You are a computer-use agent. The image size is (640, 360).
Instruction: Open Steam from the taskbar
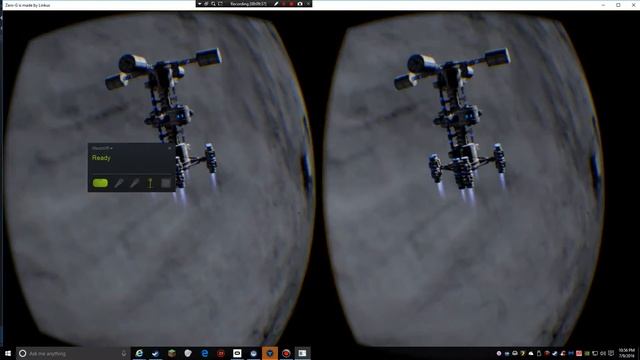click(x=156, y=353)
